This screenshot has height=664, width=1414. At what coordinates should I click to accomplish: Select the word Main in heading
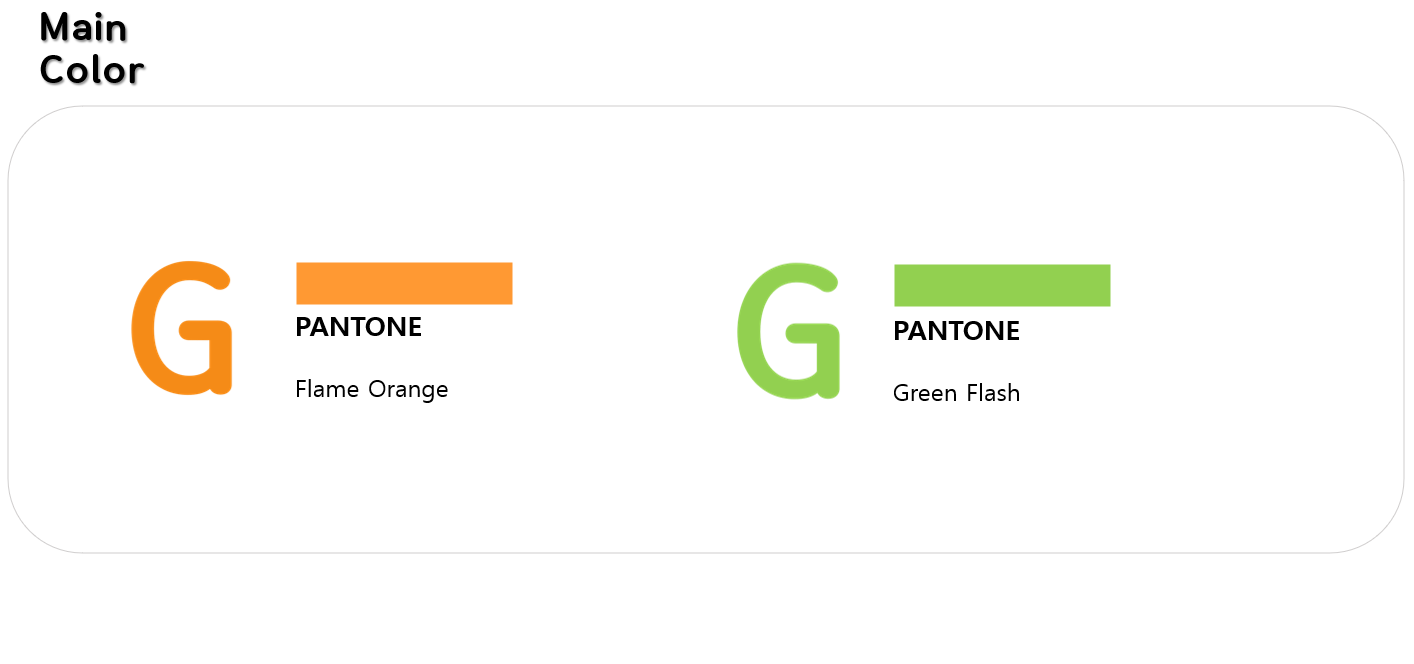pos(83,28)
